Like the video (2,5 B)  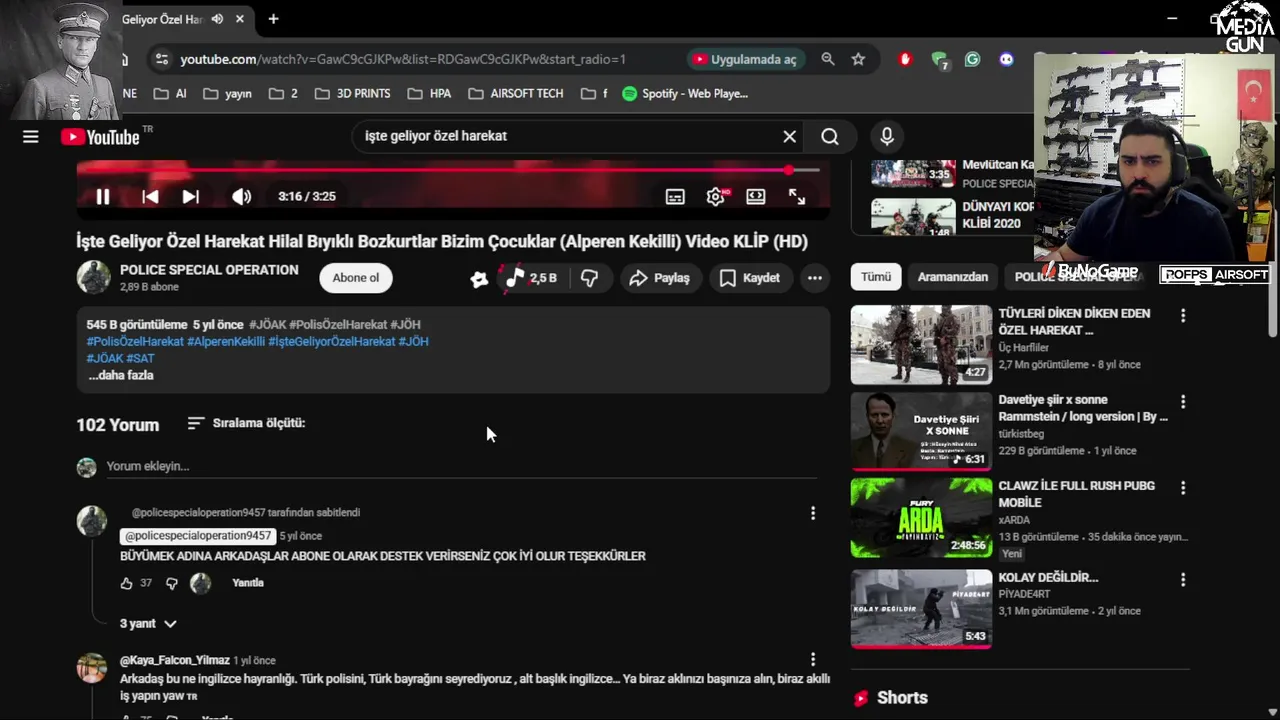pyautogui.click(x=531, y=278)
